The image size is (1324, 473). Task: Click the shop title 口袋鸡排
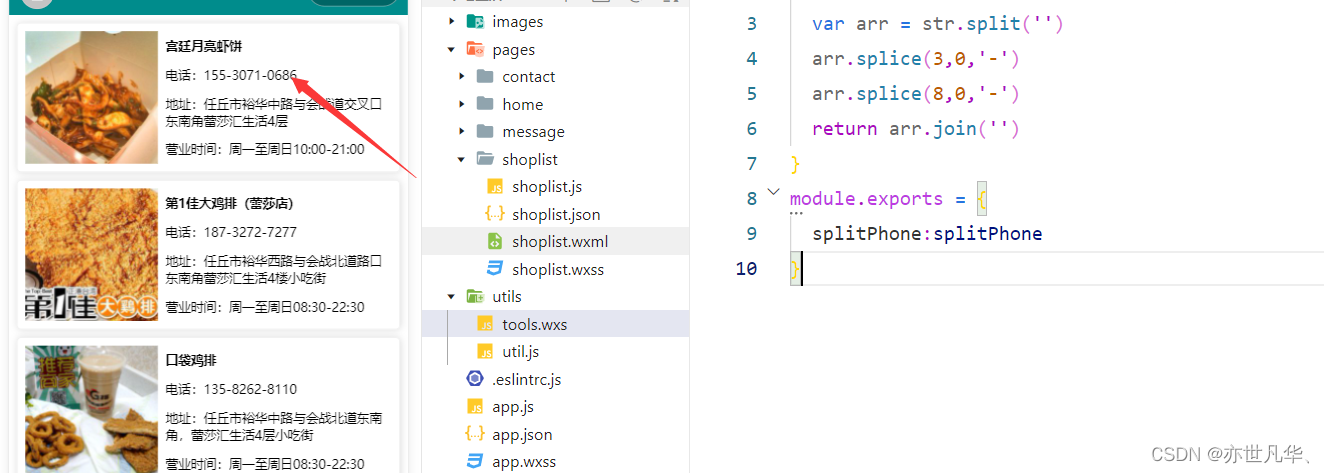click(191, 360)
